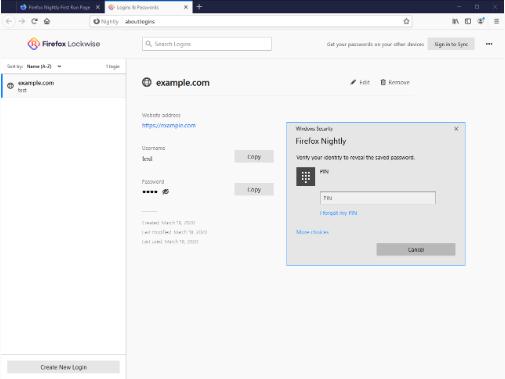Copy the username value
The width and height of the screenshot is (505, 379).
tap(254, 157)
